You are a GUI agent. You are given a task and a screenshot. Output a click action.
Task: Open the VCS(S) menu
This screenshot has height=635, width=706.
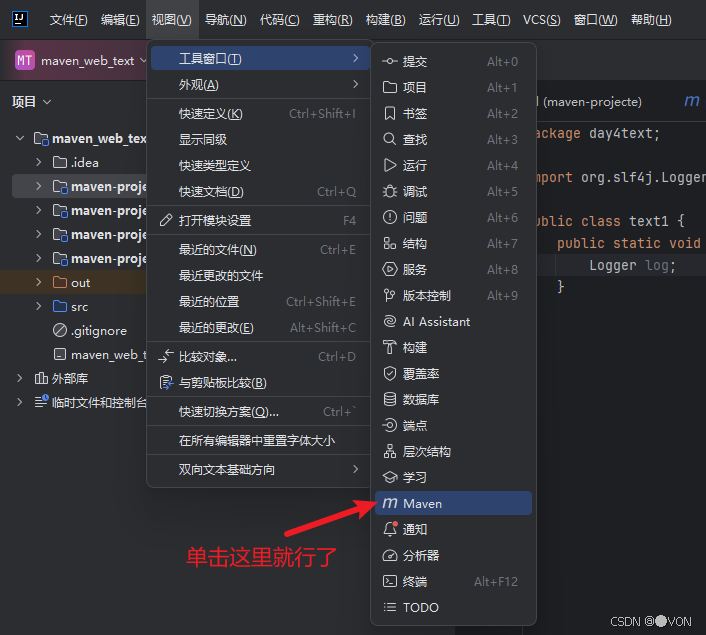(x=542, y=20)
